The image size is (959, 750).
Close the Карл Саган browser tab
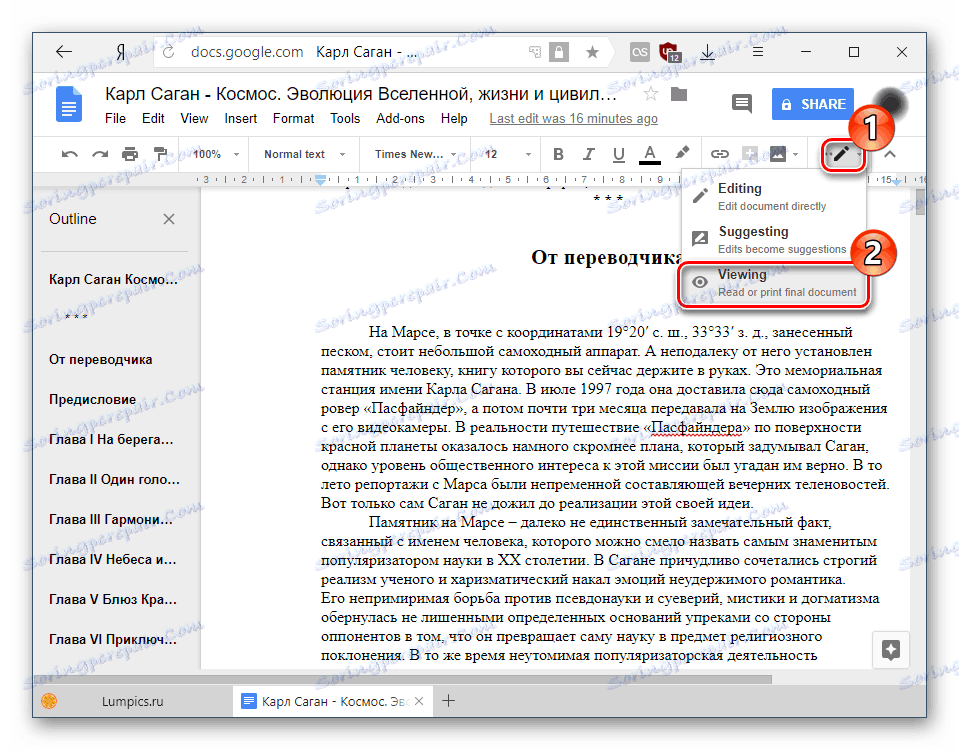pos(419,701)
